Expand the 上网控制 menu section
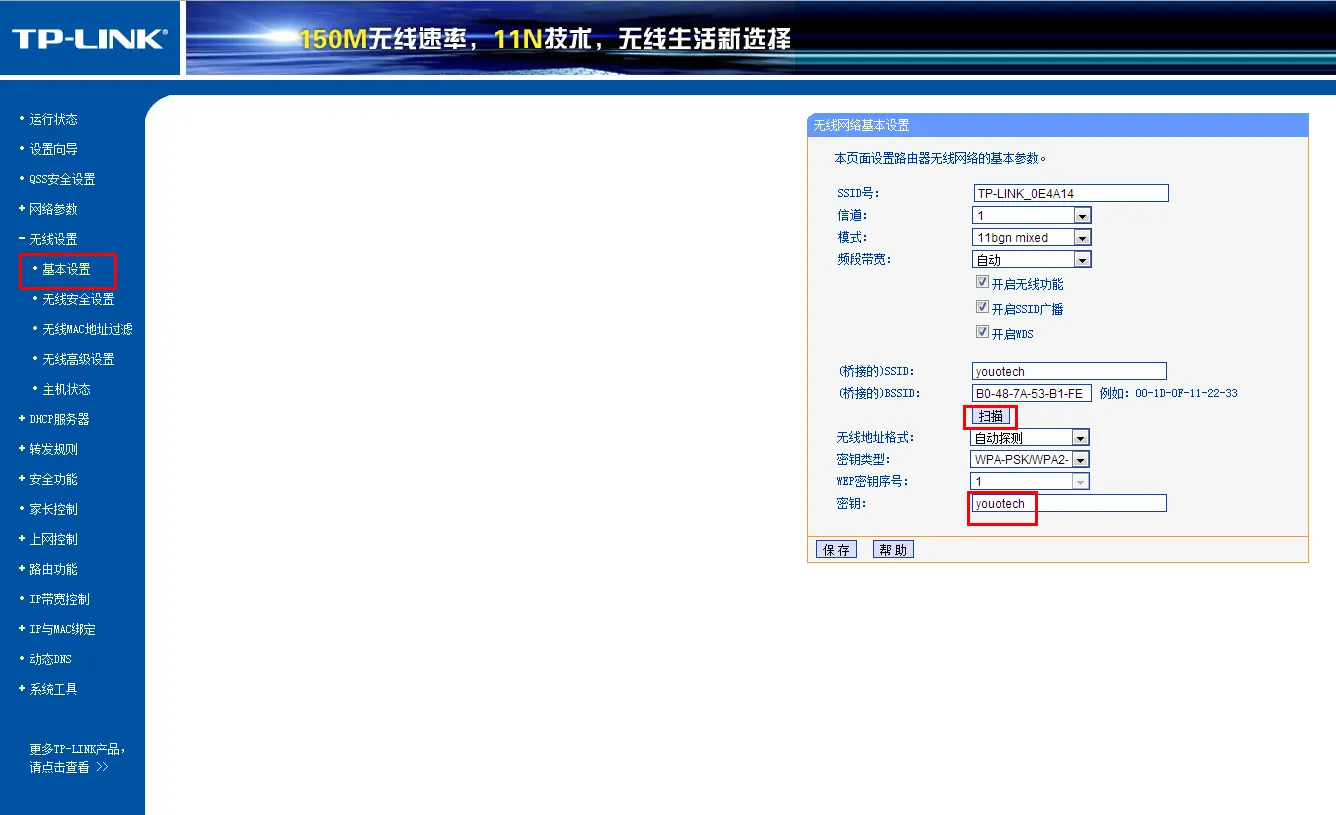 pos(53,539)
